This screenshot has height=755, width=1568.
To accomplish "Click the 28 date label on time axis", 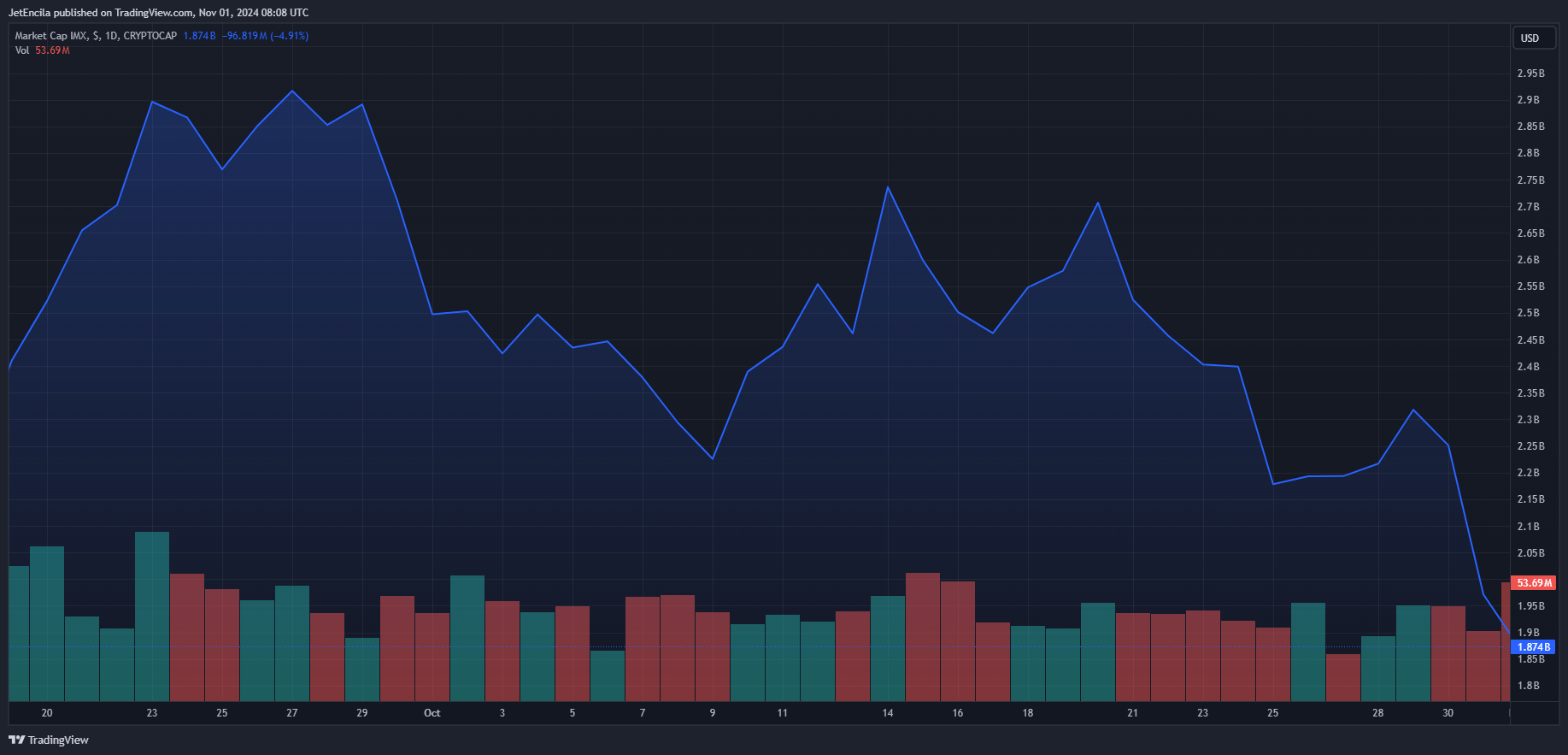I will coord(1378,713).
